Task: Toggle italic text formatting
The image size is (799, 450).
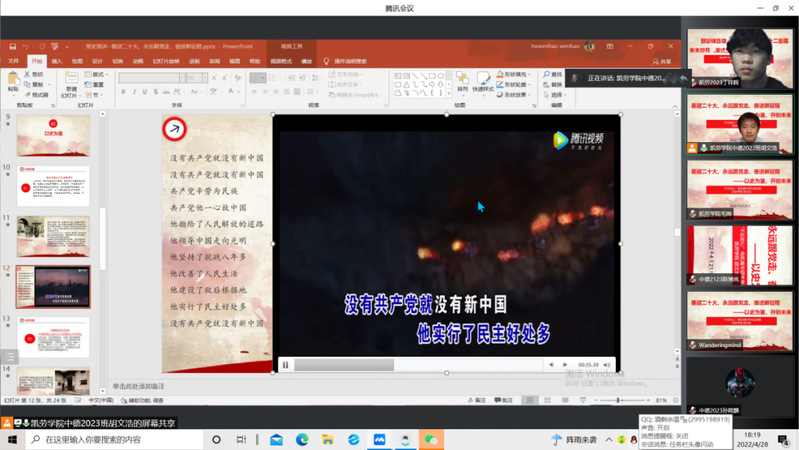Action: click(135, 92)
